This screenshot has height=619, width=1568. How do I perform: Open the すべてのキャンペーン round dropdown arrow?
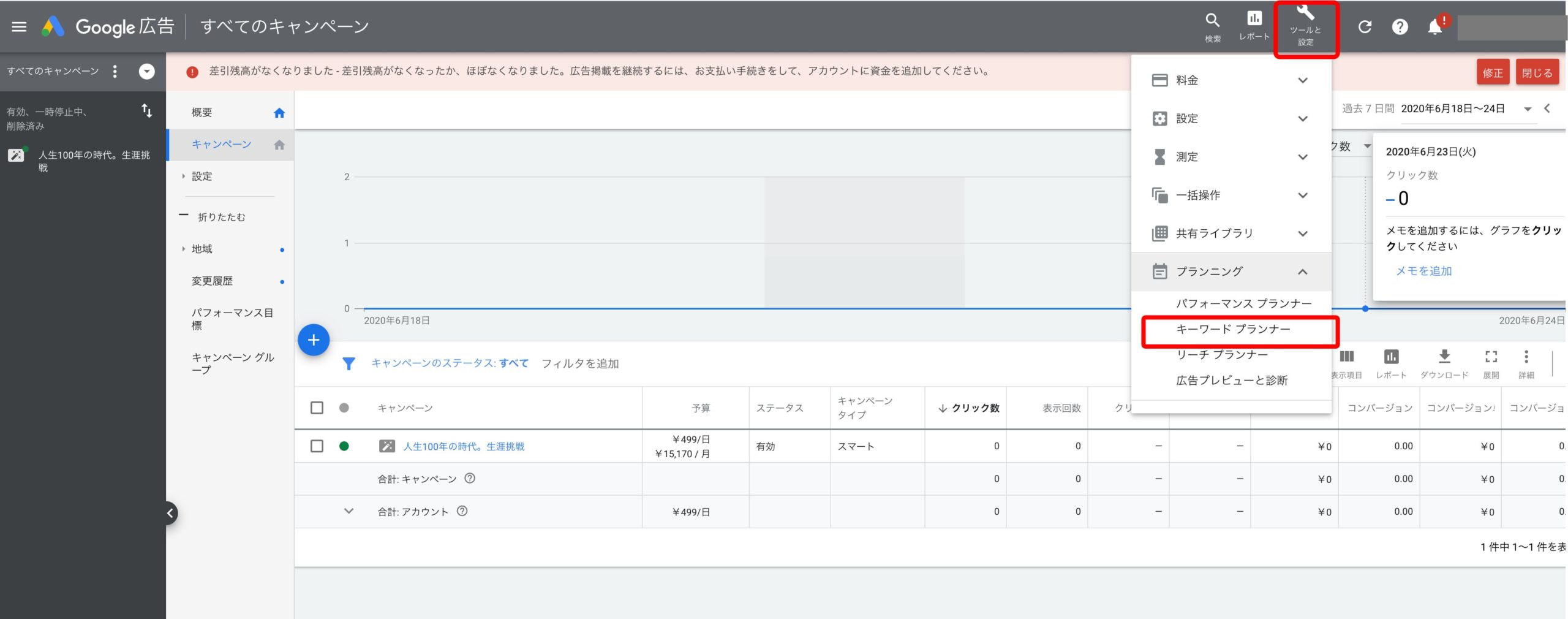coord(146,71)
